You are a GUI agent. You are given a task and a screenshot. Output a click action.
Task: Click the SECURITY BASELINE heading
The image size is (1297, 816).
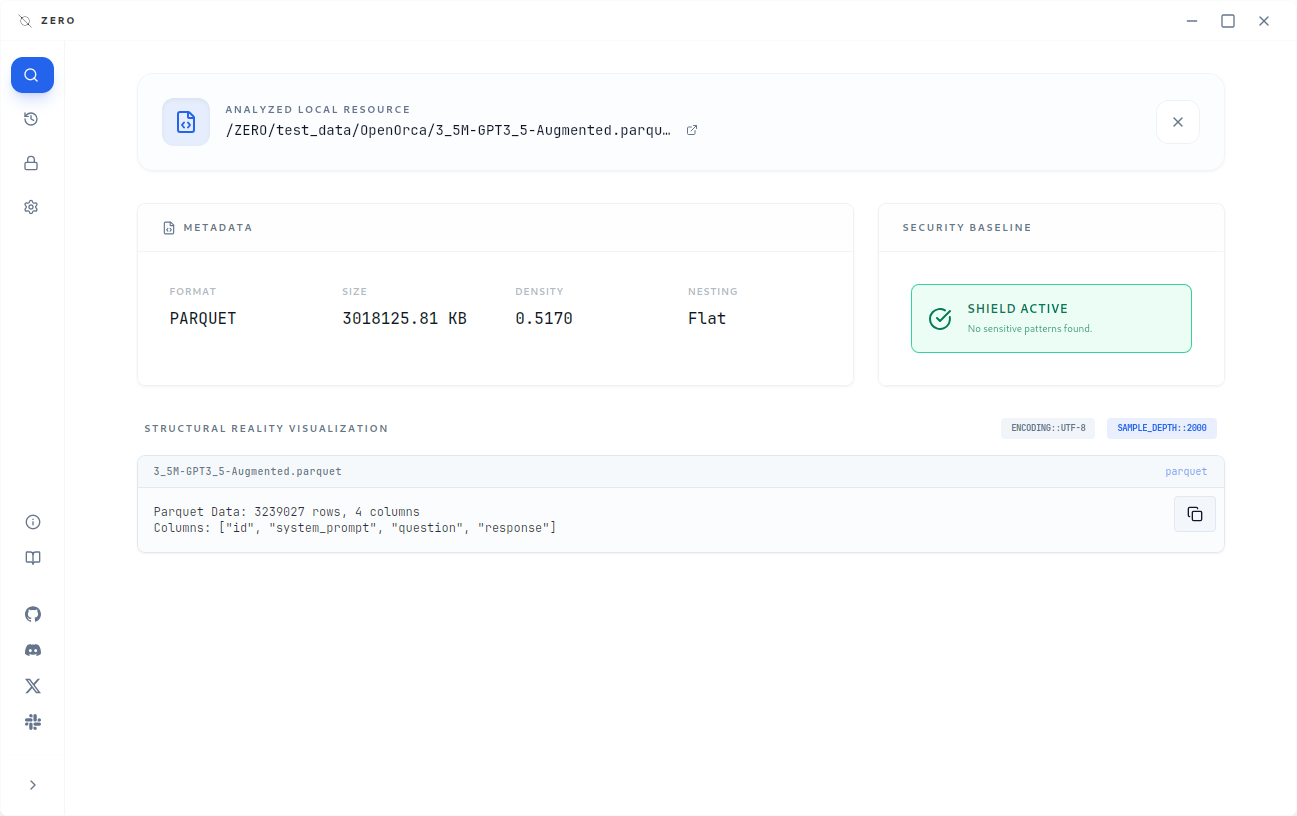(x=967, y=228)
